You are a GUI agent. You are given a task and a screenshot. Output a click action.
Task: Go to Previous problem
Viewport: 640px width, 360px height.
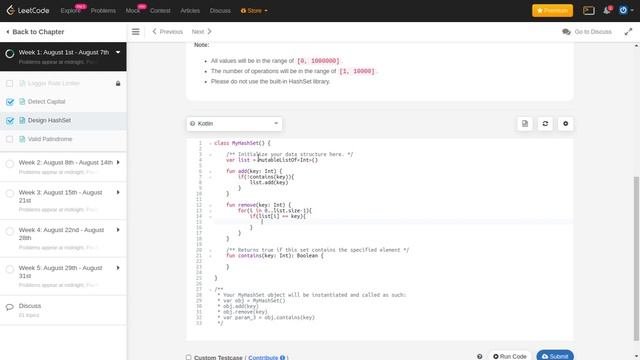(167, 31)
